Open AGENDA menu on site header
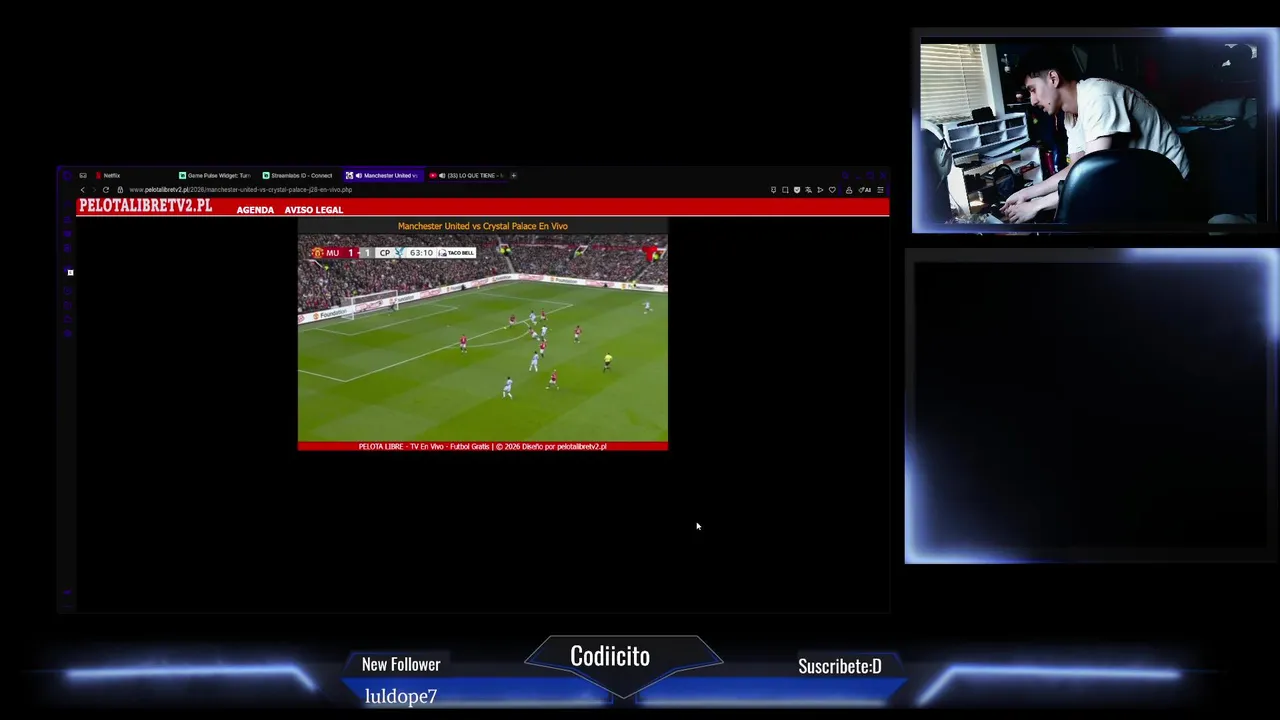The height and width of the screenshot is (720, 1280). pos(255,210)
